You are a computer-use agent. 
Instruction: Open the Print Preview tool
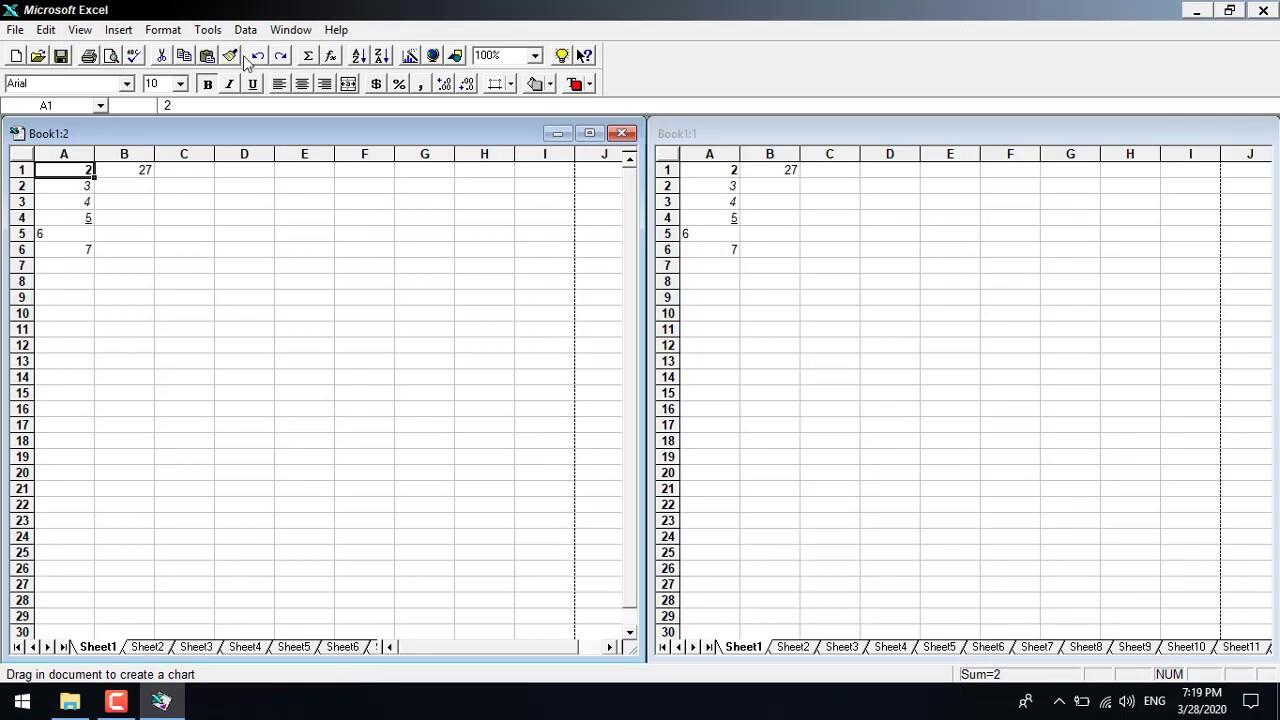point(111,56)
